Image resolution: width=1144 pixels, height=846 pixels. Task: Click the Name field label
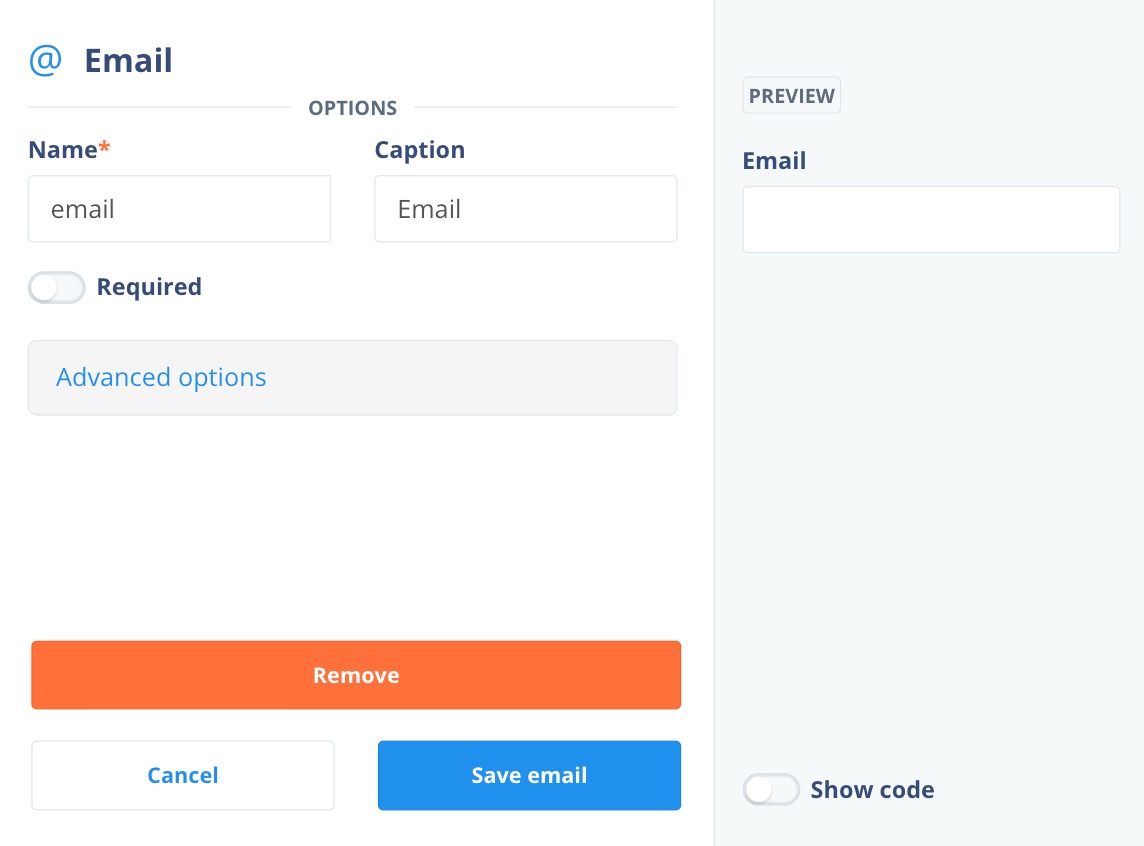[x=63, y=150]
